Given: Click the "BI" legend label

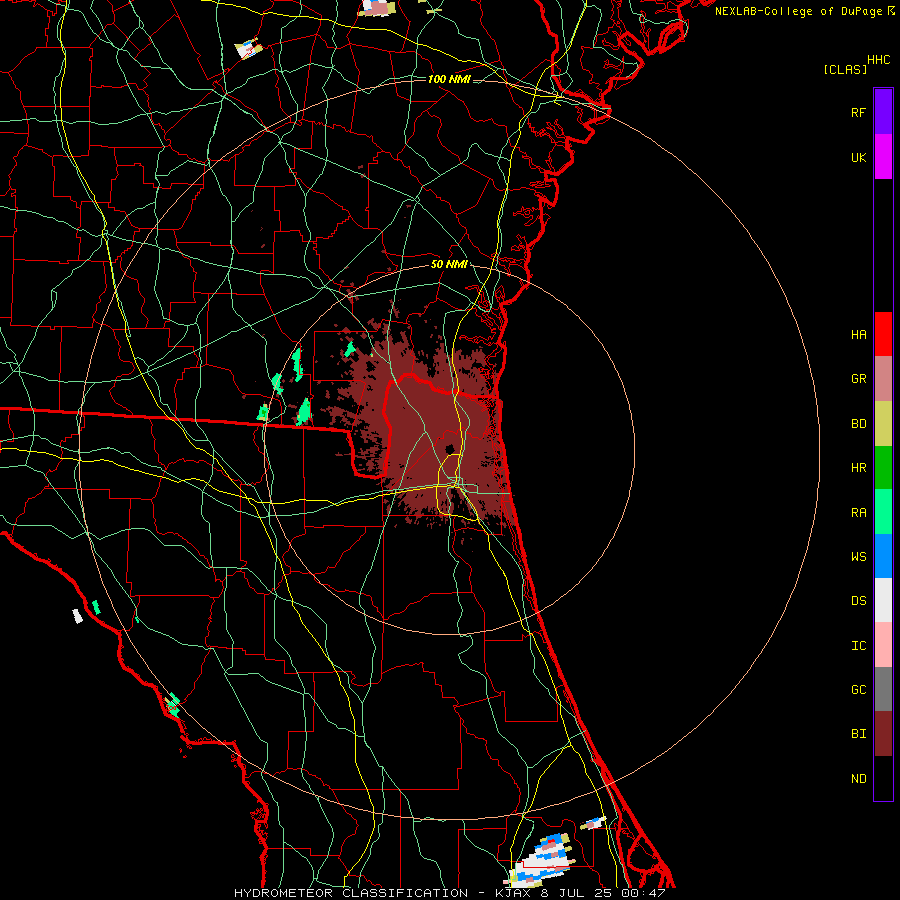Looking at the screenshot, I should 858,734.
